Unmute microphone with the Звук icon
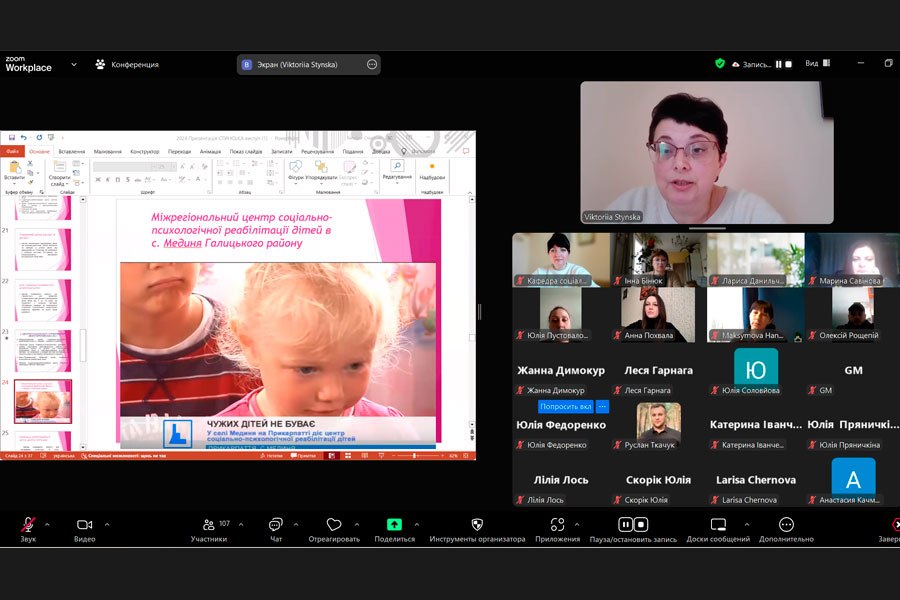 pos(28,525)
